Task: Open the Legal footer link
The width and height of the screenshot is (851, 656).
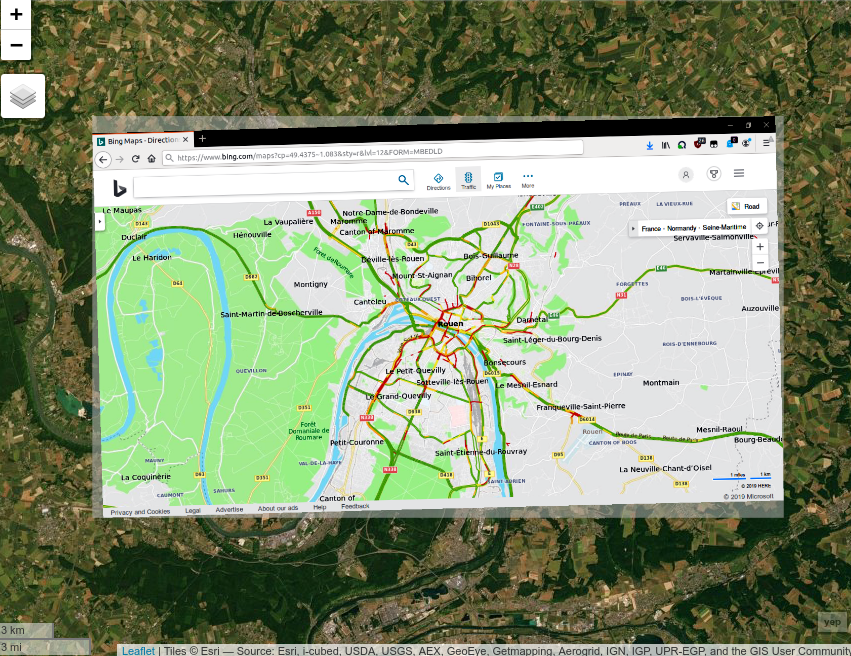Action: tap(193, 511)
